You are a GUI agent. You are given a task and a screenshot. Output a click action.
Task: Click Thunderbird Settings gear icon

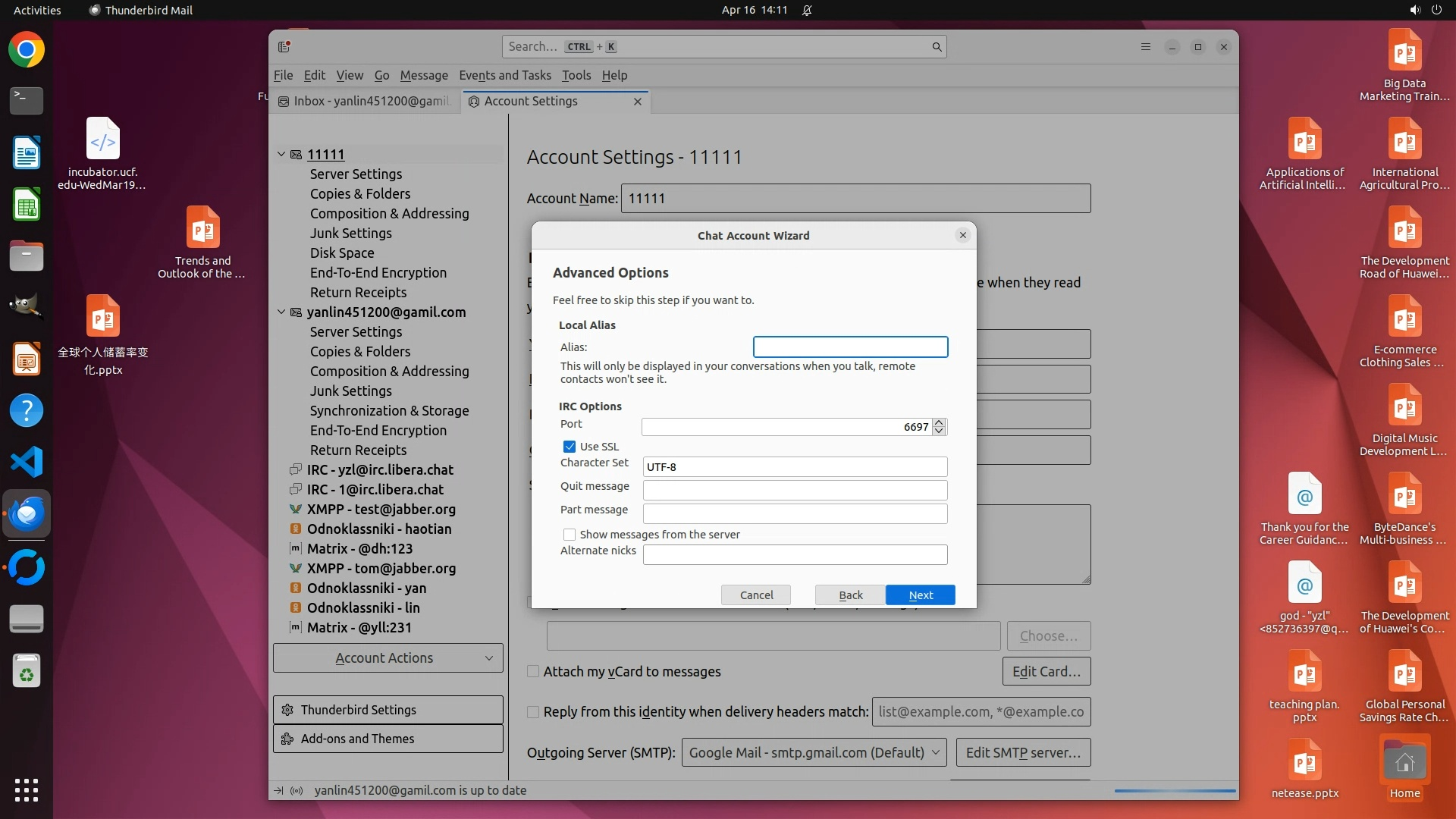coord(287,710)
